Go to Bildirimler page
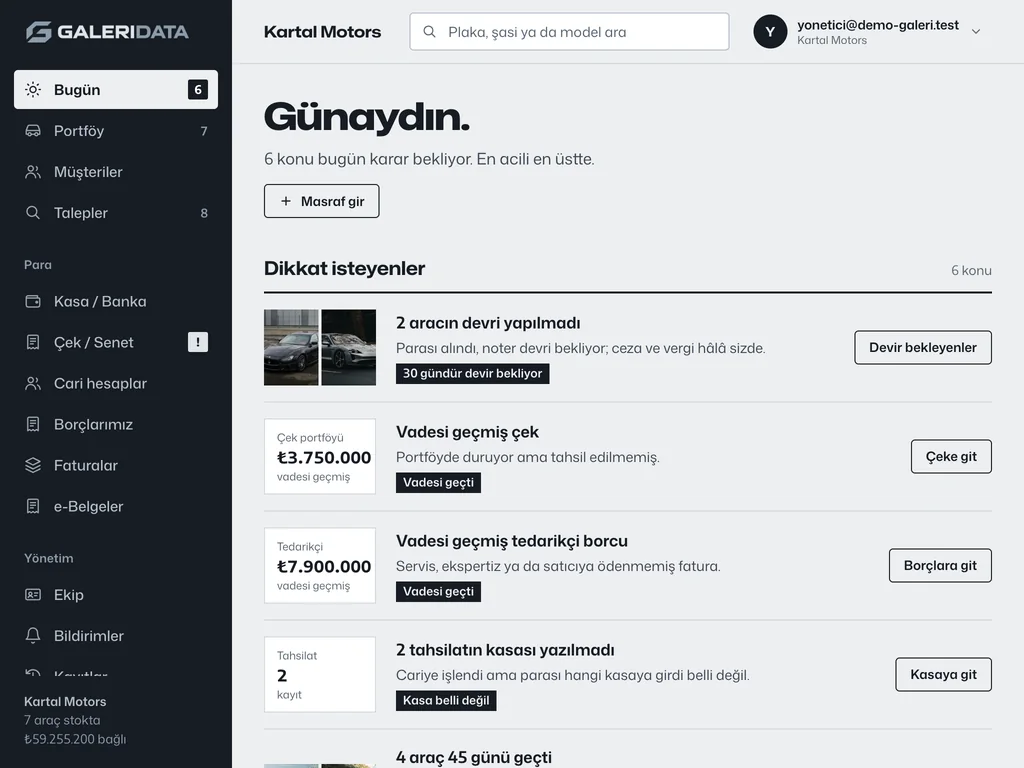 tap(116, 635)
